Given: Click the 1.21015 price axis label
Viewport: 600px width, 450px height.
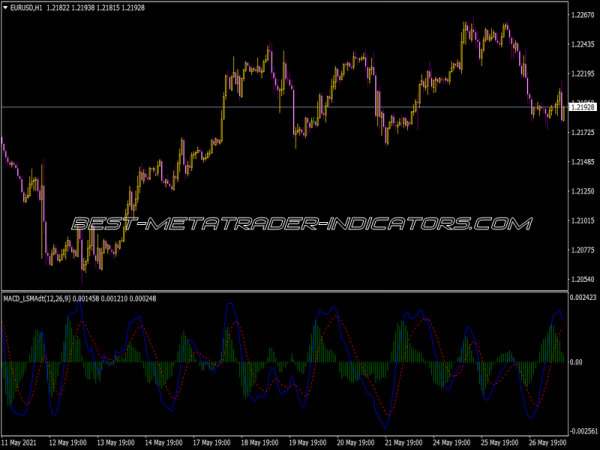Looking at the screenshot, I should click(583, 221).
